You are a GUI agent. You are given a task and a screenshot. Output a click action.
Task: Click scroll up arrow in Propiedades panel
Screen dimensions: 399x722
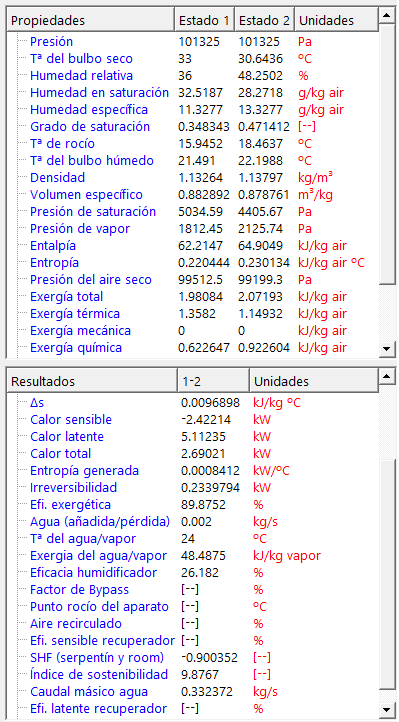tap(385, 17)
